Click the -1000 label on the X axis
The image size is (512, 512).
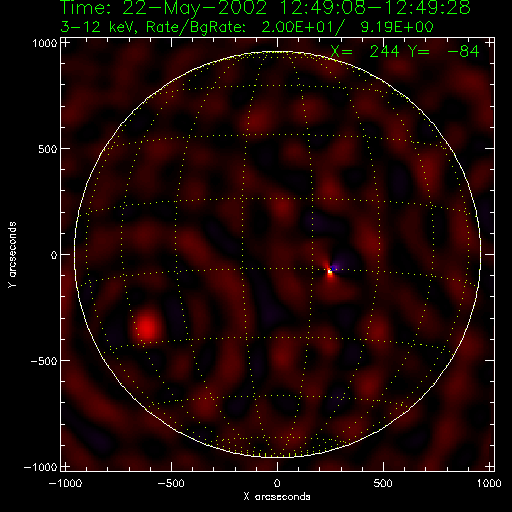tap(65, 483)
